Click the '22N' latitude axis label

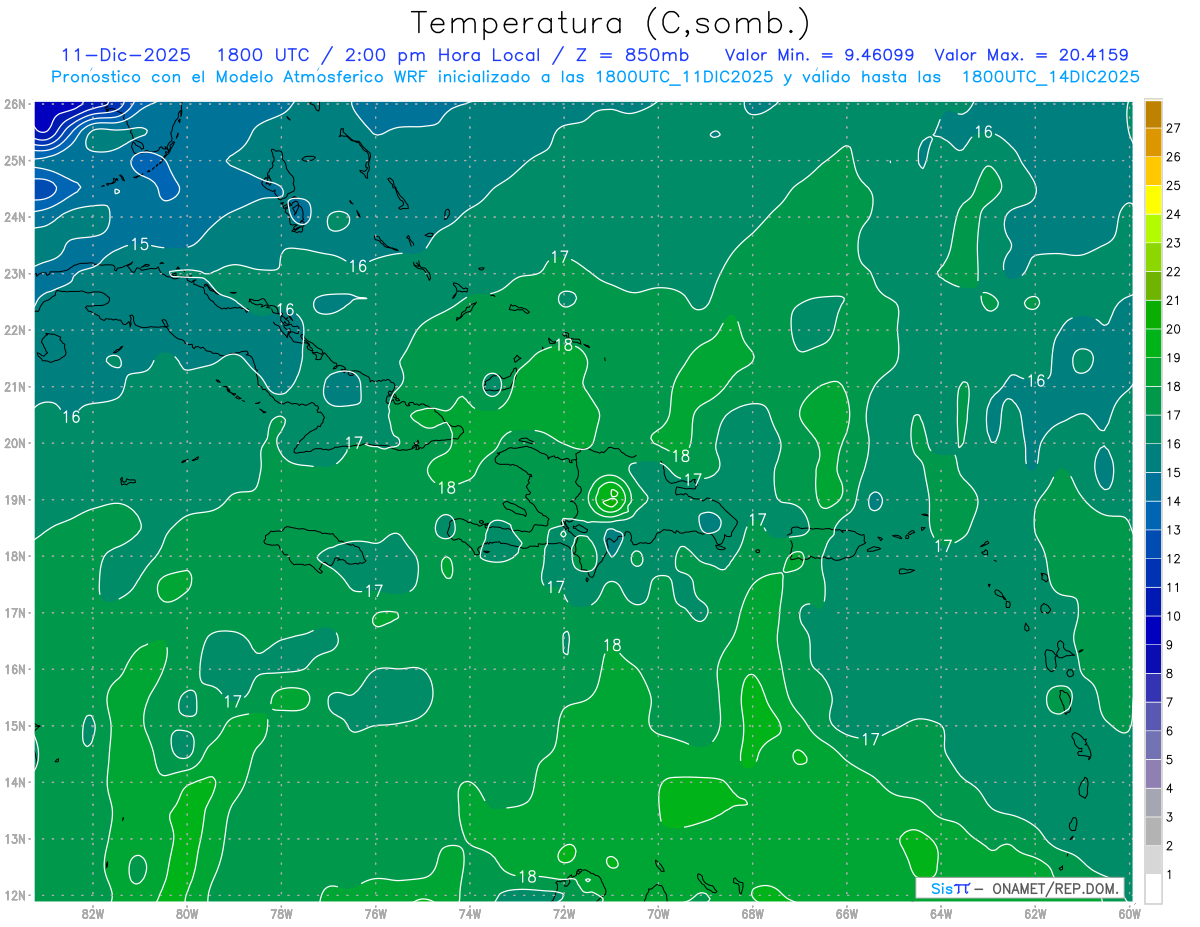click(14, 329)
